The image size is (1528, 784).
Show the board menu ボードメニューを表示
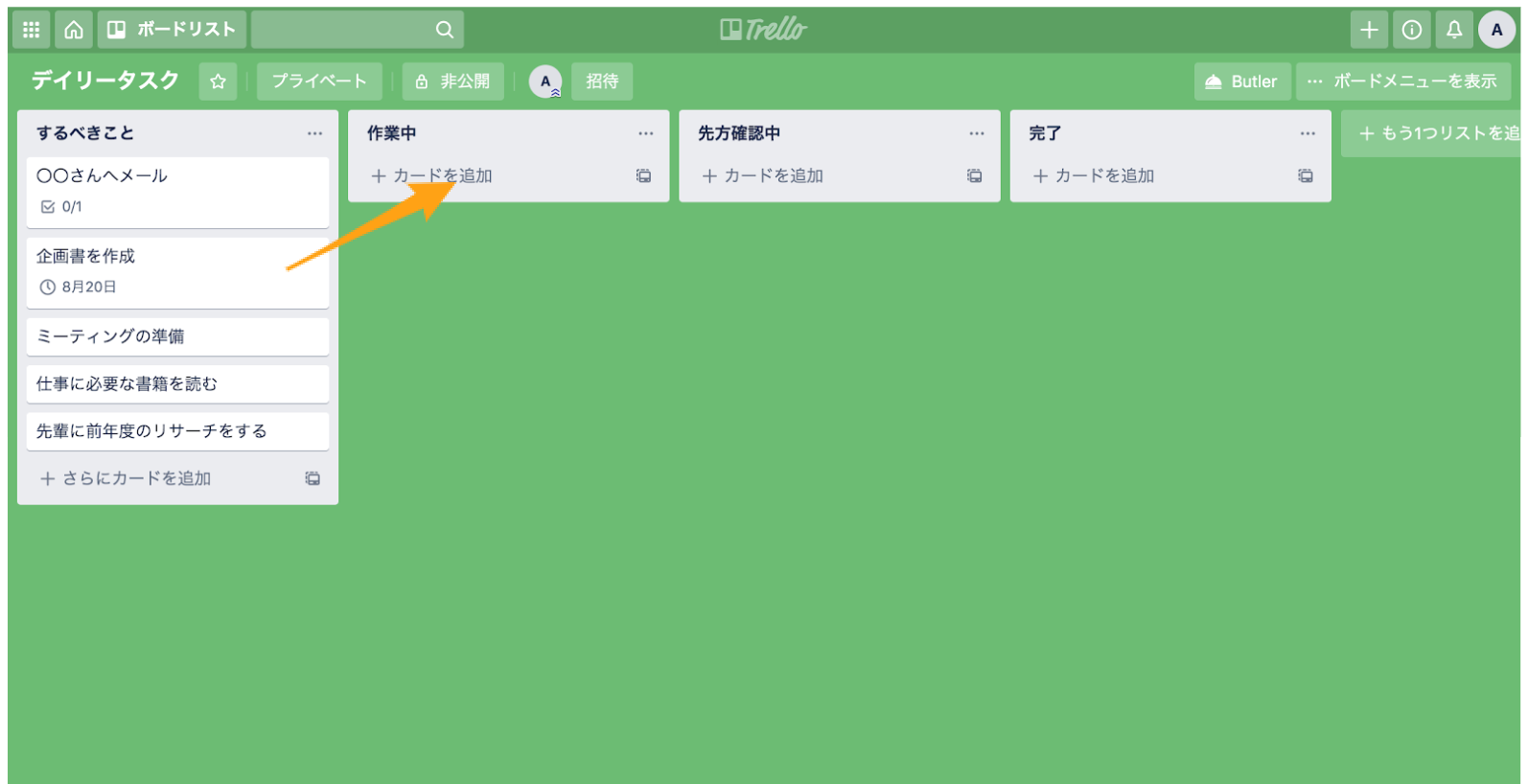pos(1403,81)
